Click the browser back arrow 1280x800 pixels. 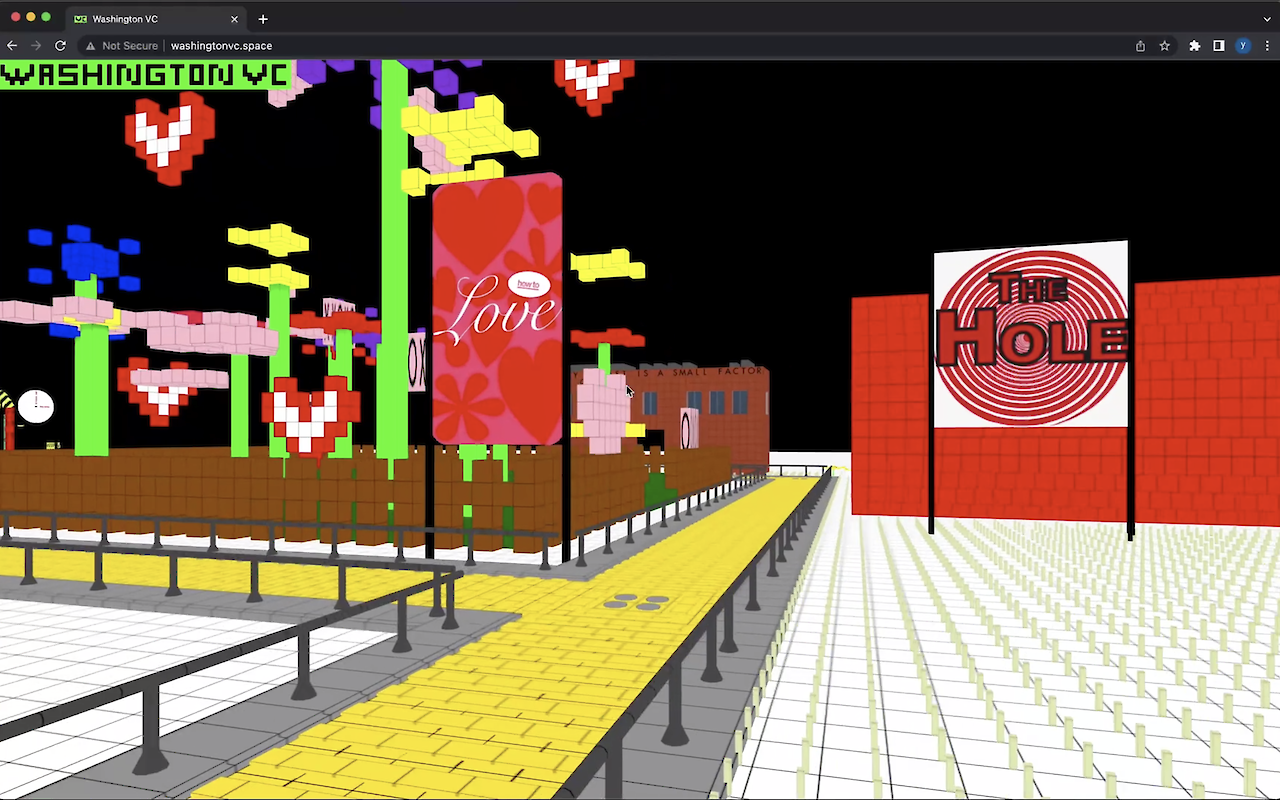(12, 46)
